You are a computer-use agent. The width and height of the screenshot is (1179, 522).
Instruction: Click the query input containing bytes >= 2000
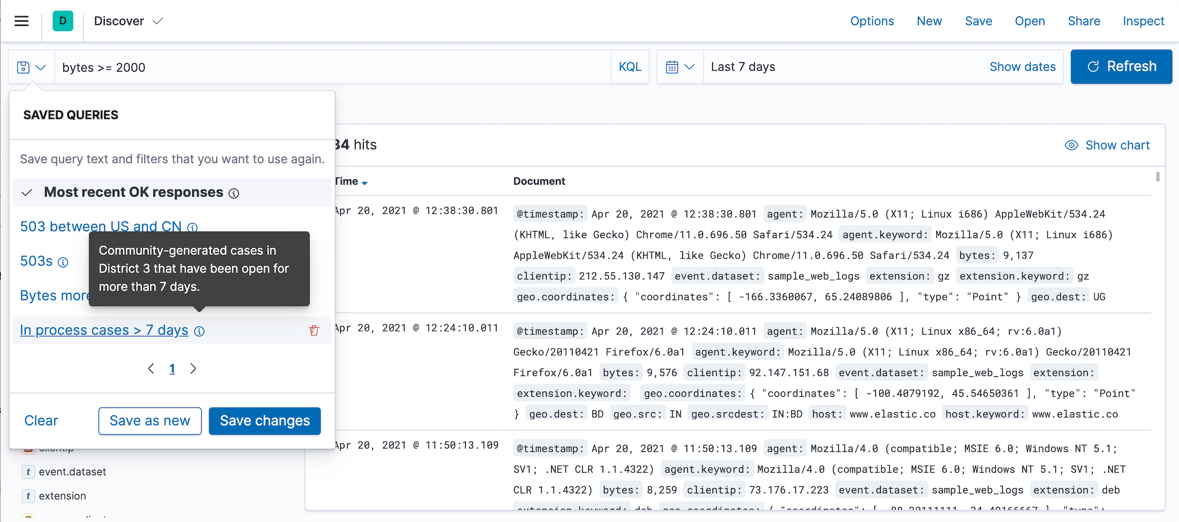point(330,67)
